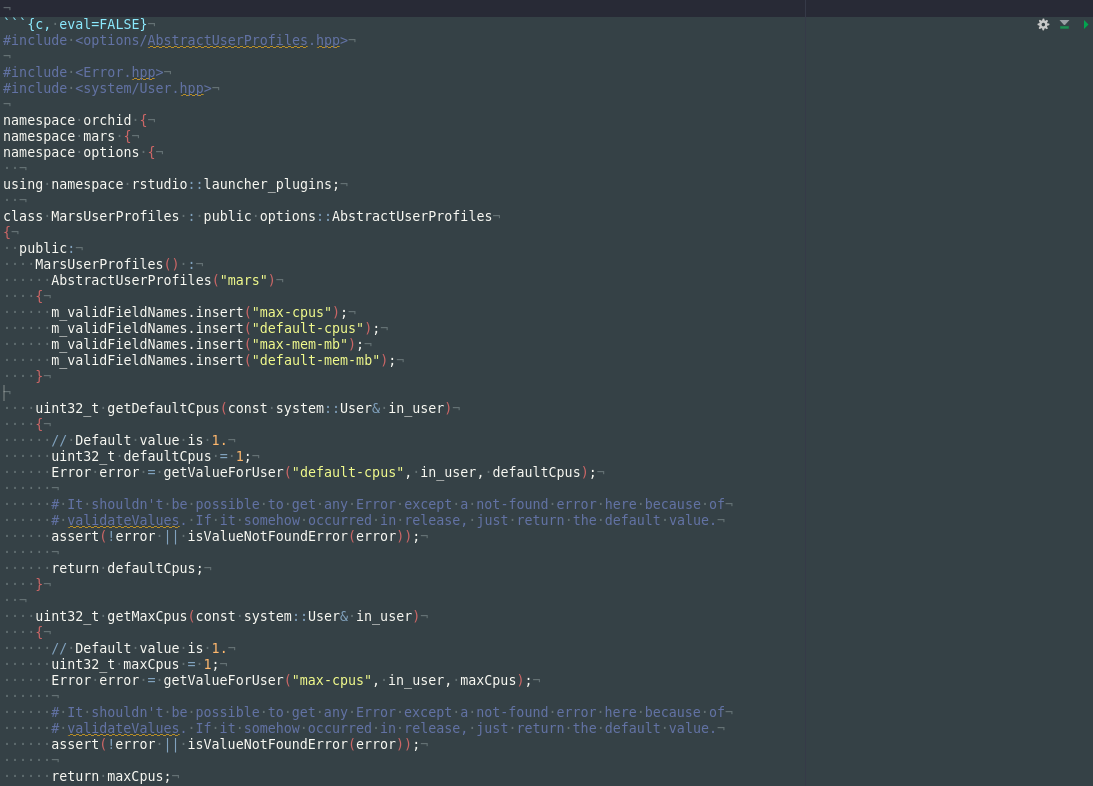Click the underlined validateValues word

coord(122,520)
